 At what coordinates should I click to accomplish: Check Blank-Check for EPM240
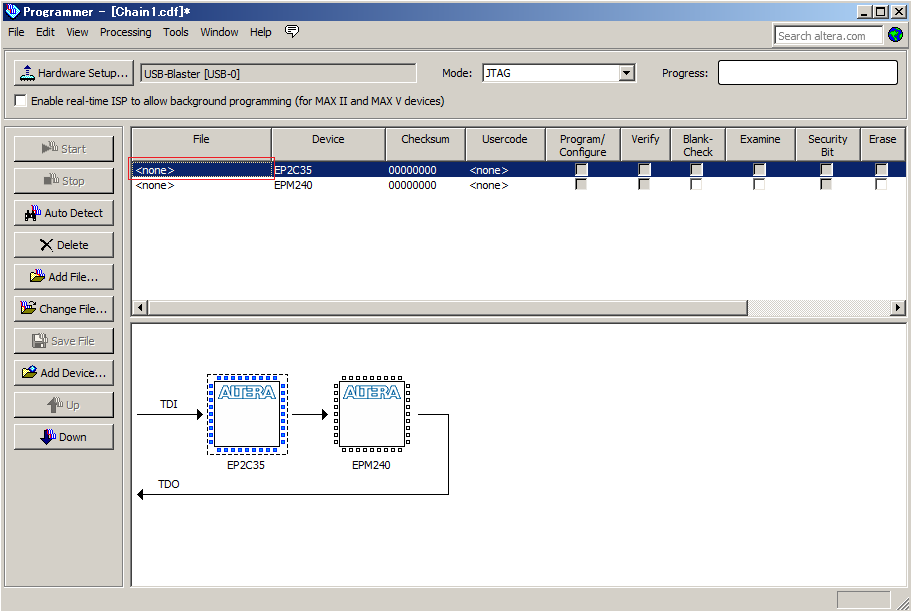696,184
